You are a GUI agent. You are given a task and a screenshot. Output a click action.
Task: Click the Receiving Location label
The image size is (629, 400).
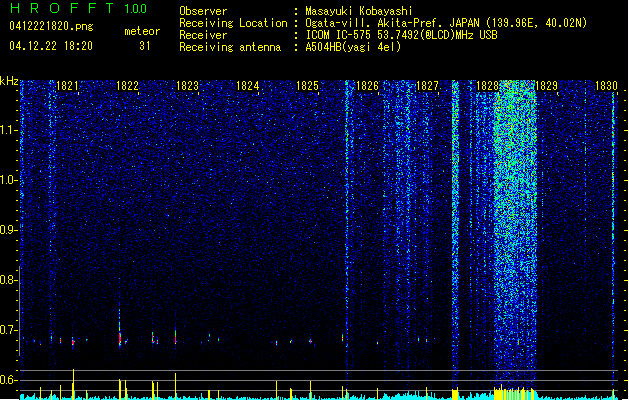(233, 23)
